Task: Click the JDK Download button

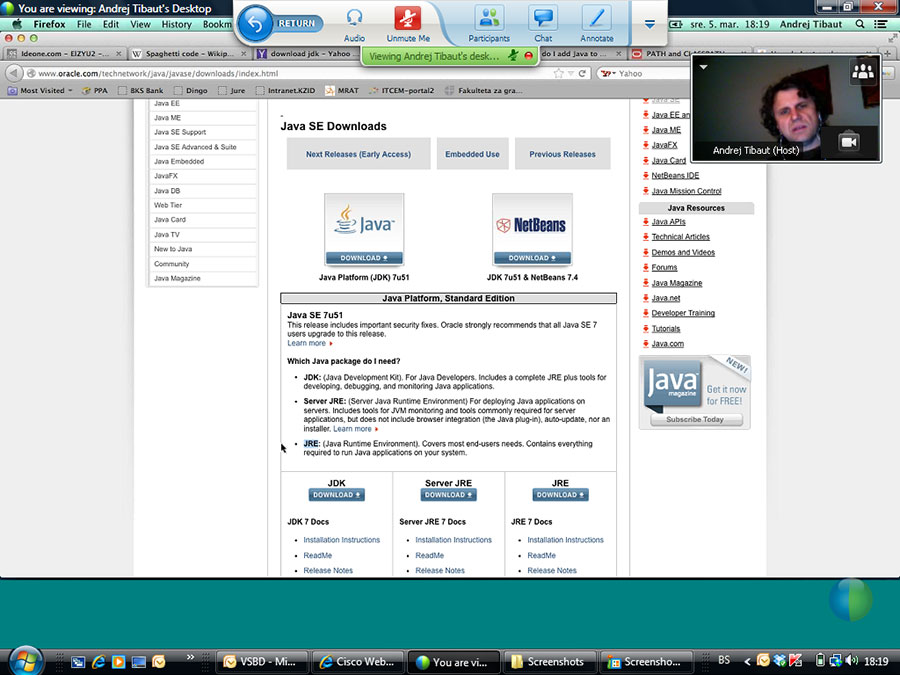Action: coord(336,495)
